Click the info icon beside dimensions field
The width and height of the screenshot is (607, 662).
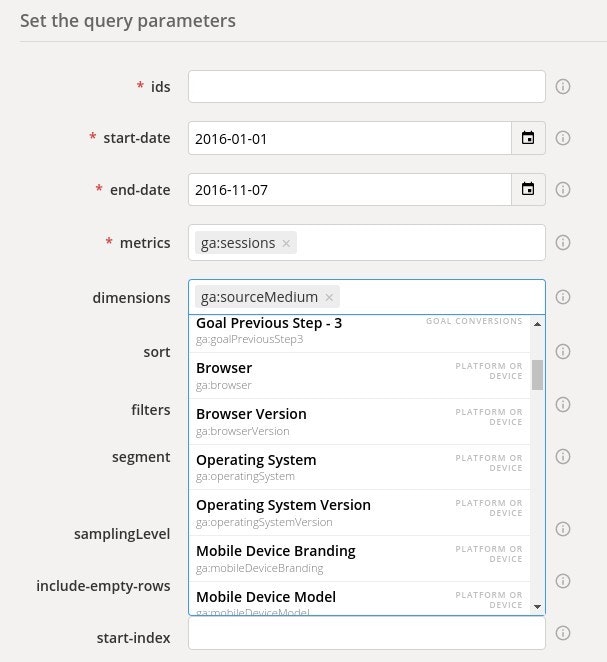562,297
